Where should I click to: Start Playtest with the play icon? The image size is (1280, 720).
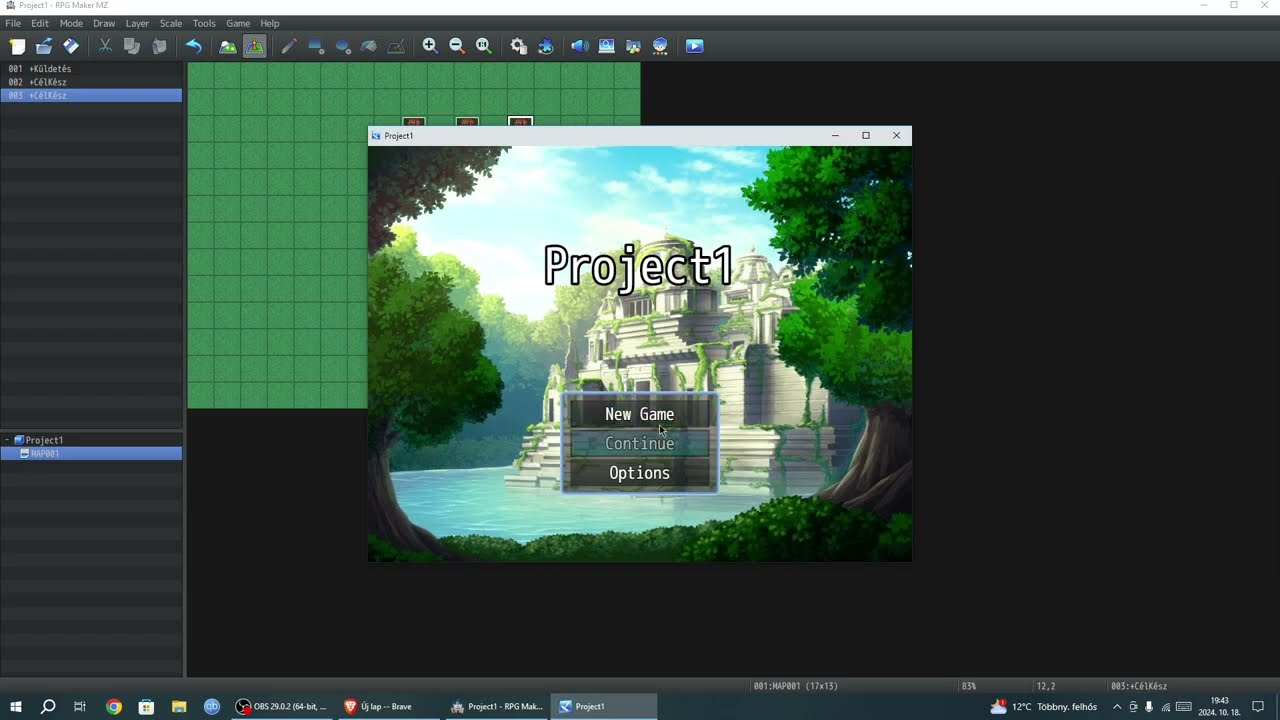(694, 46)
